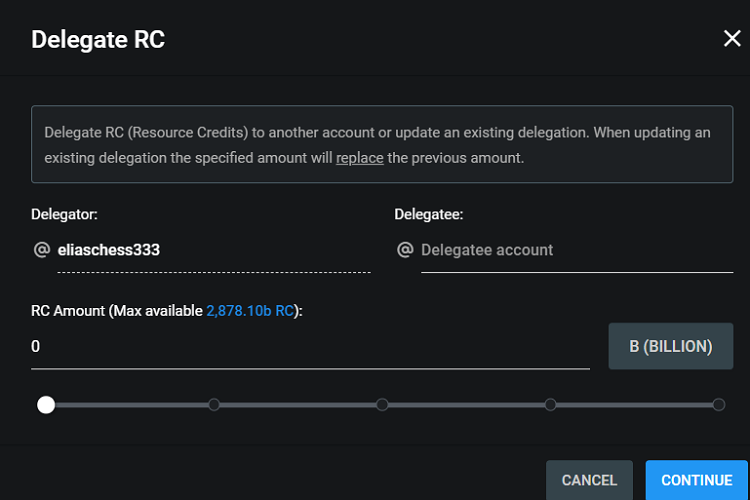Viewport: 750px width, 500px height.
Task: Set the RC slider to the 75% mark
Action: click(x=551, y=405)
